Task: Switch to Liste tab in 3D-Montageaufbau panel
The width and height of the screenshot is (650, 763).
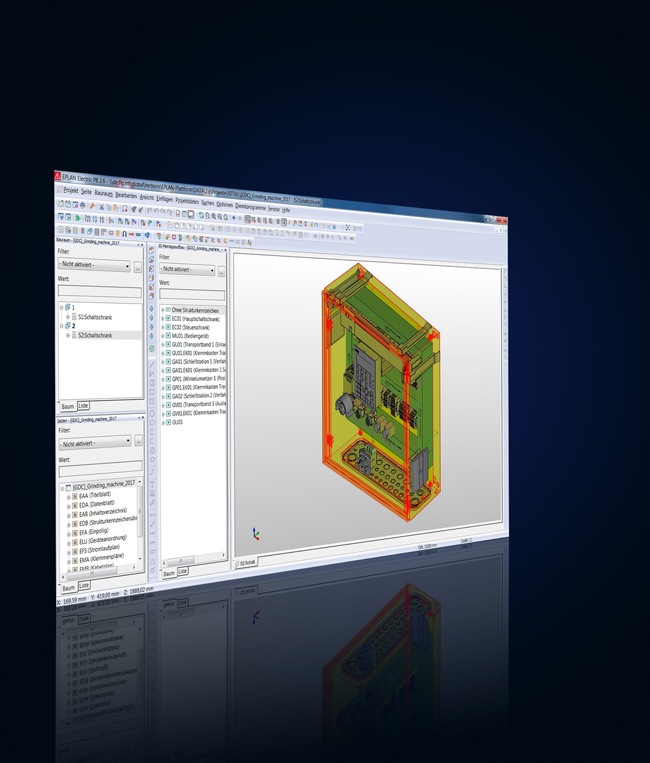Action: (182, 571)
